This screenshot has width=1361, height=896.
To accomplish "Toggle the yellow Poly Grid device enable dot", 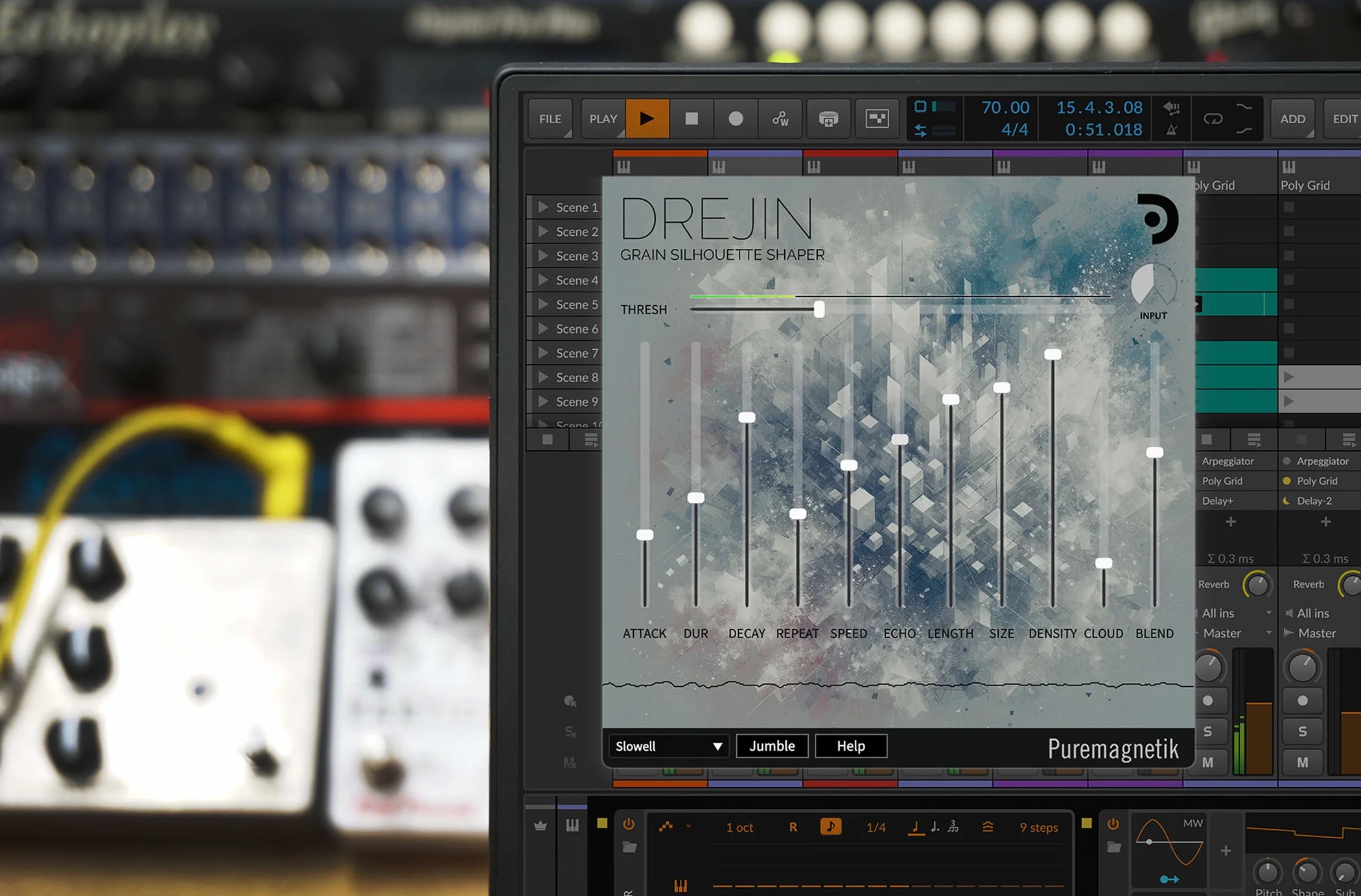I will pos(1287,481).
